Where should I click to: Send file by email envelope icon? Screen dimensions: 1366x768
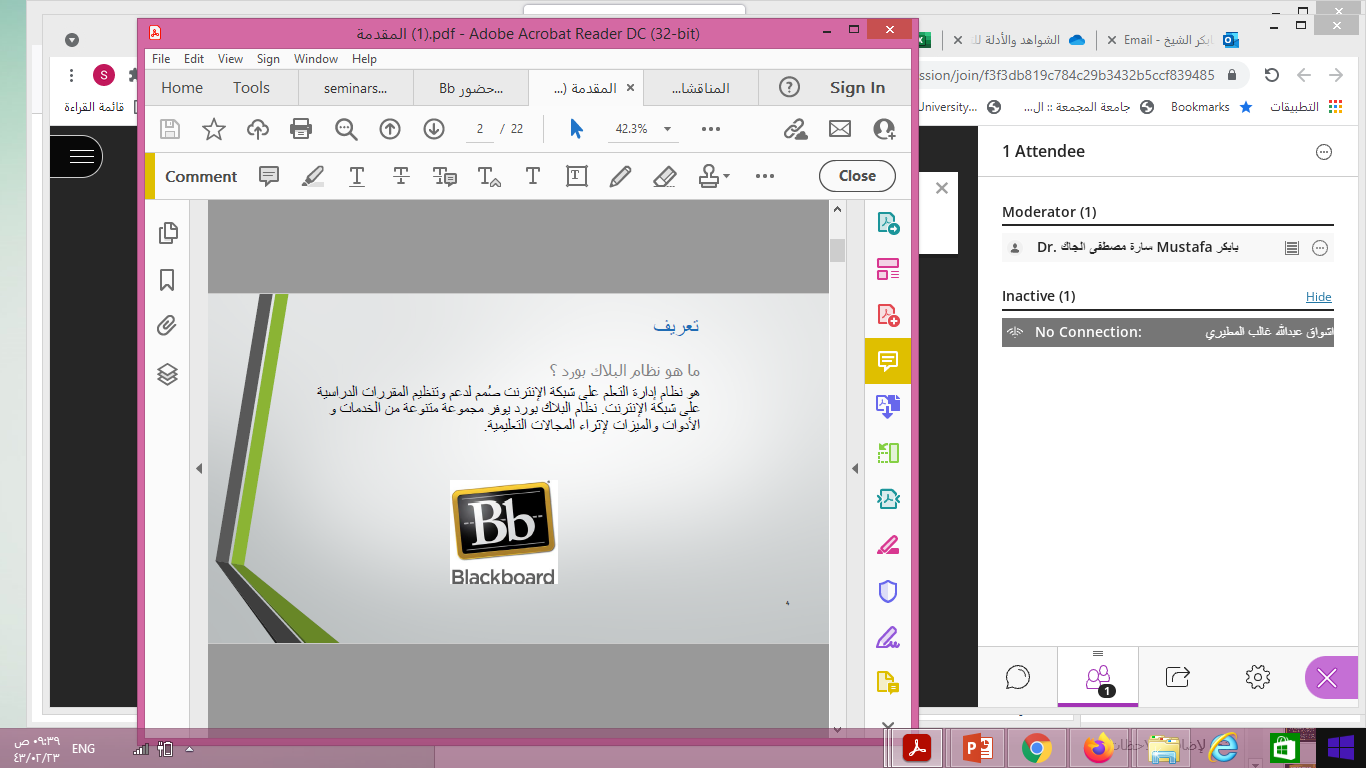pyautogui.click(x=840, y=129)
